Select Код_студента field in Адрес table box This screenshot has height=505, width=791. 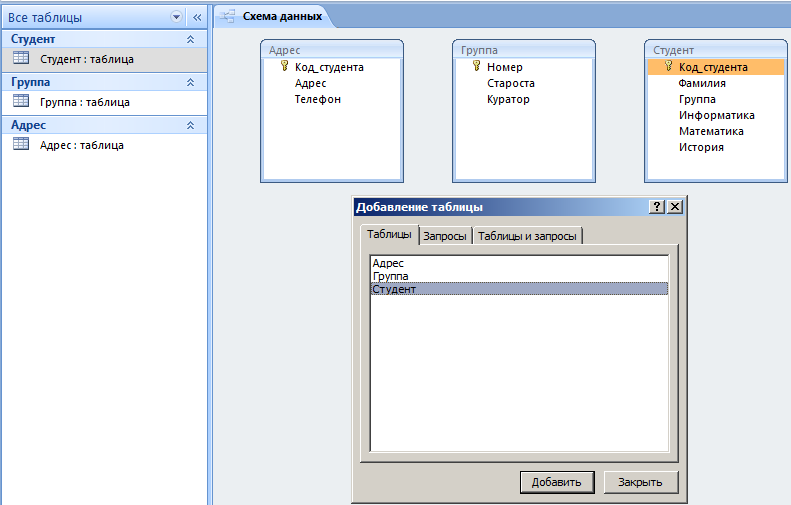[x=329, y=67]
